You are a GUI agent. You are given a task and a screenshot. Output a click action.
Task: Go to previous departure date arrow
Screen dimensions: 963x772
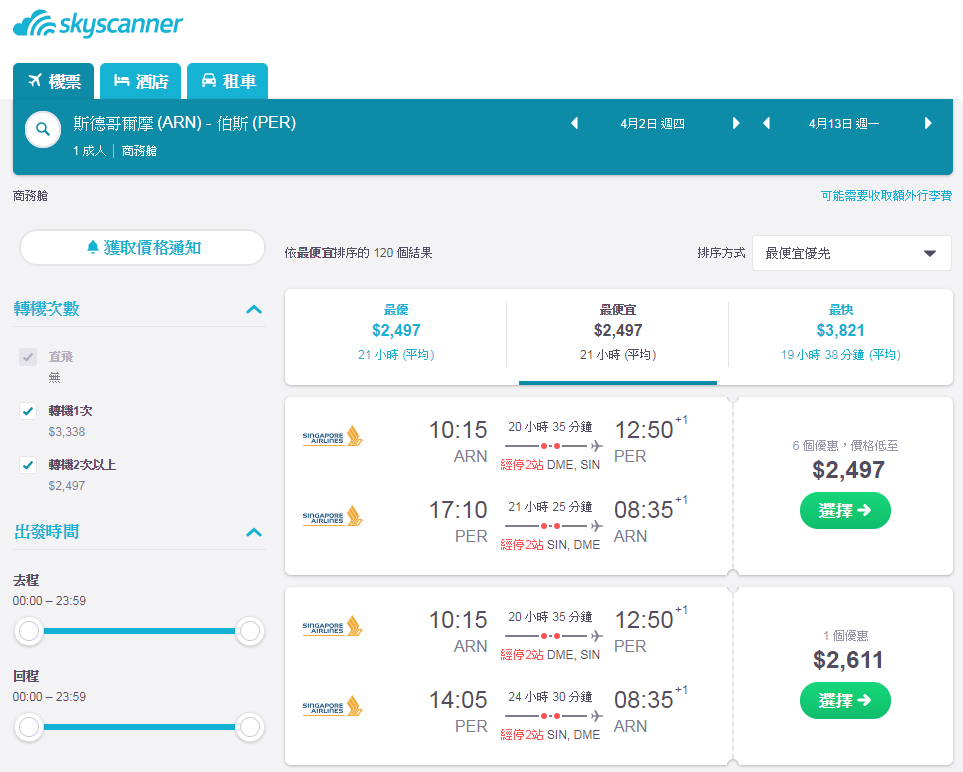tap(575, 123)
